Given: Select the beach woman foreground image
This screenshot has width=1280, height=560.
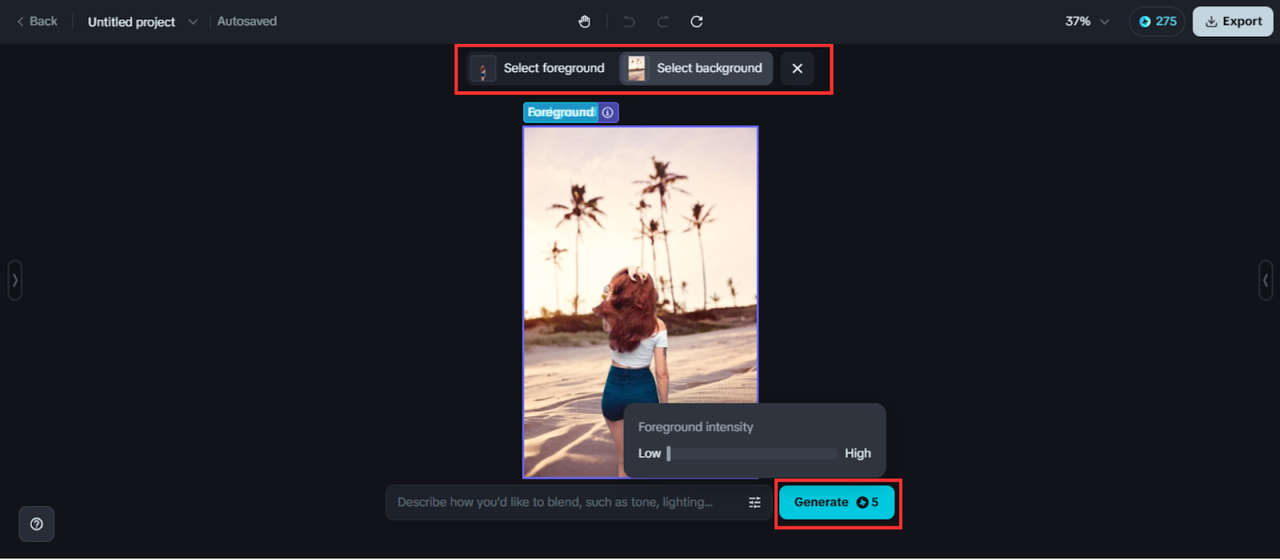Looking at the screenshot, I should pos(640,302).
